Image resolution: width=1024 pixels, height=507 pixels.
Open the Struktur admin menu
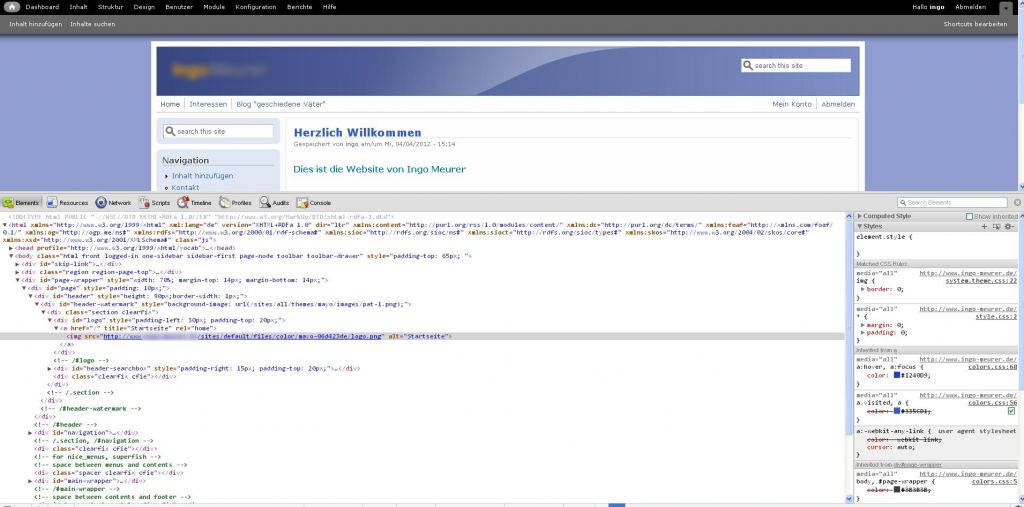pos(111,7)
